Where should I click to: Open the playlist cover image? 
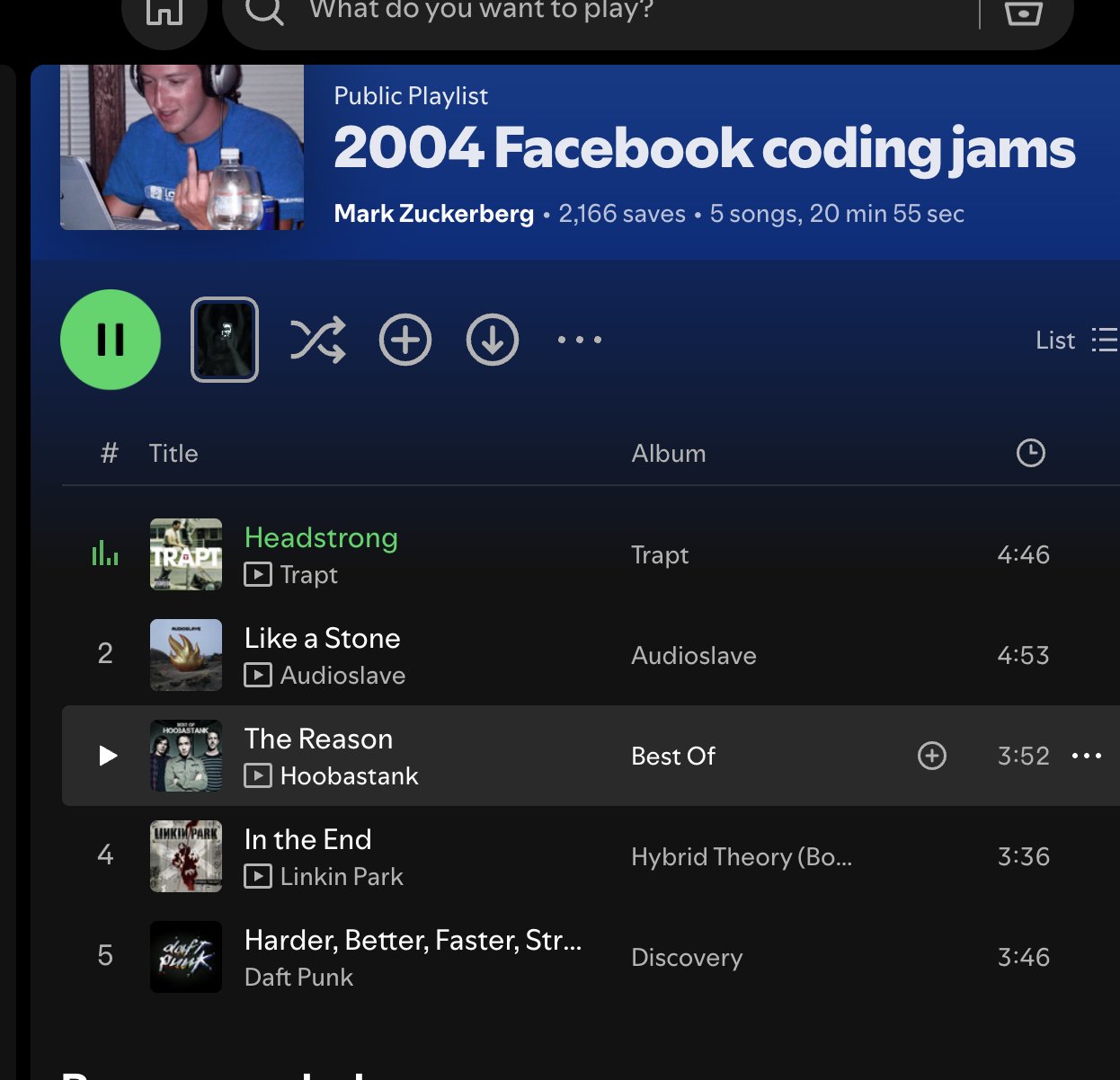coord(182,146)
